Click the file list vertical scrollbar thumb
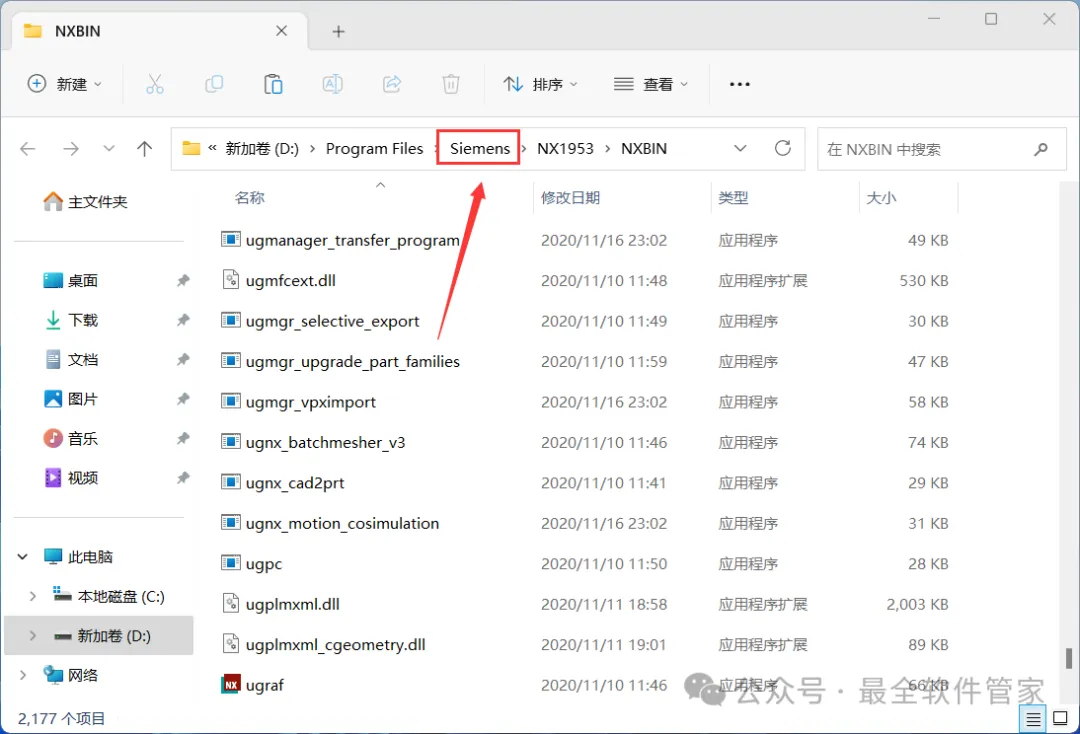Viewport: 1080px width, 734px height. 1068,658
